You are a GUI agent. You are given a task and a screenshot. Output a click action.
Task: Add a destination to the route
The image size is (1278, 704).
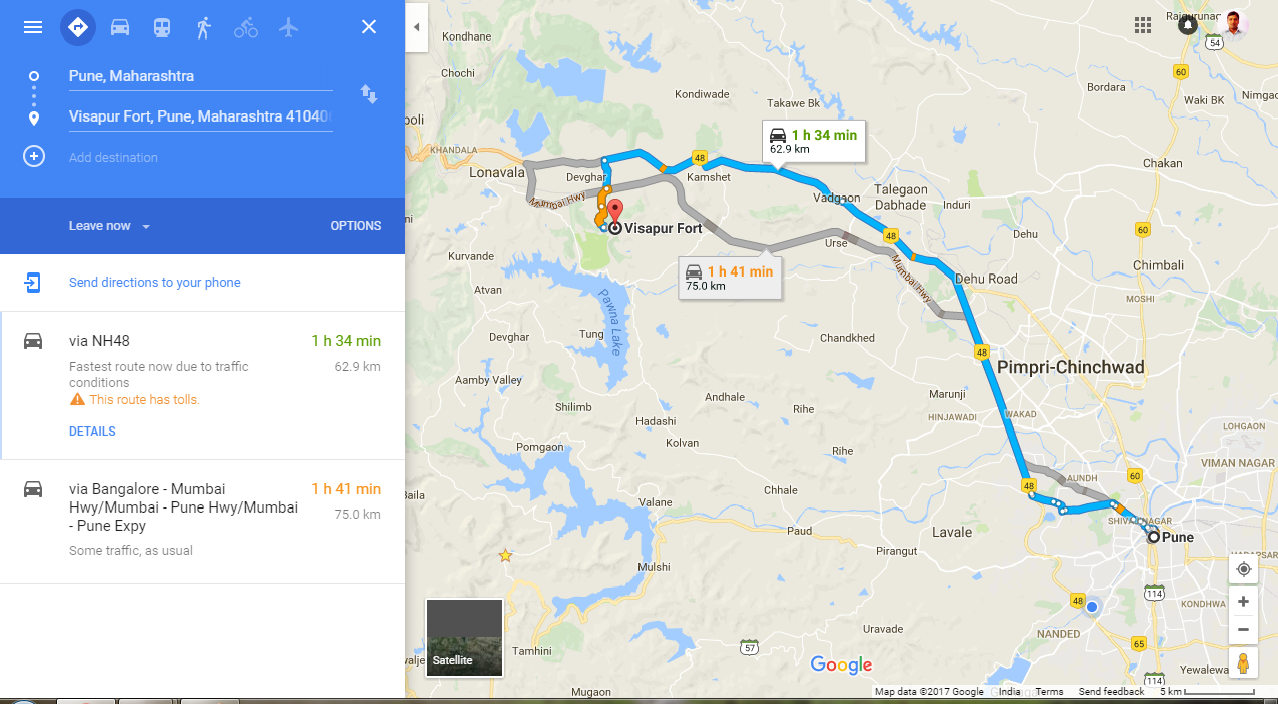(x=113, y=158)
